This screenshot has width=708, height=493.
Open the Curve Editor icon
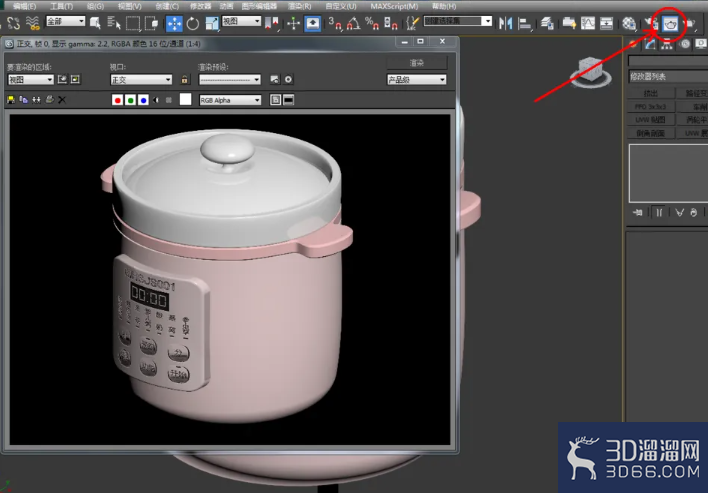tap(588, 23)
